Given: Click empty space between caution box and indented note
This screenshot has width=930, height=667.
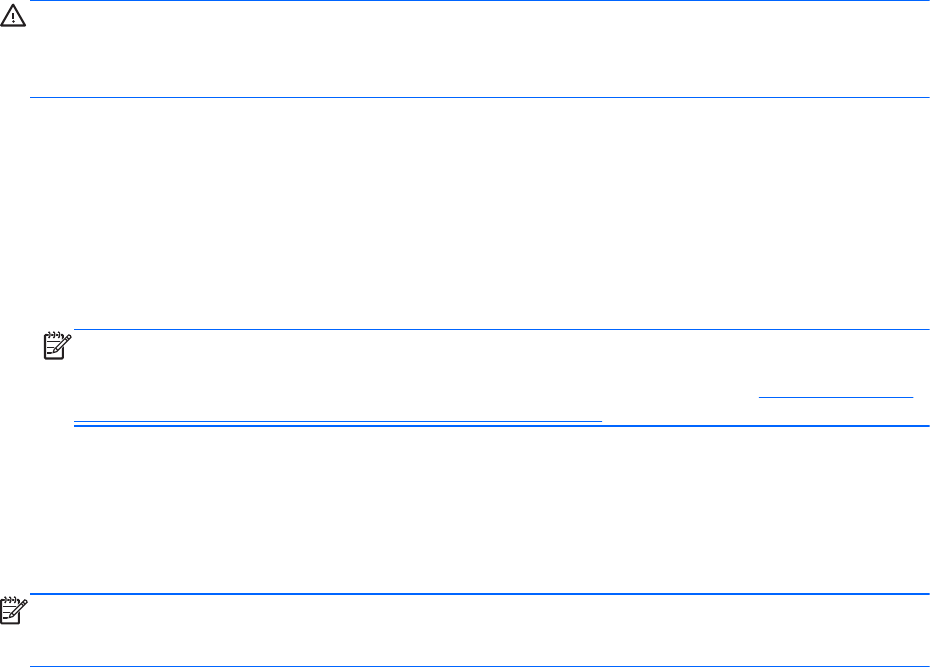Looking at the screenshot, I should click(x=465, y=210).
